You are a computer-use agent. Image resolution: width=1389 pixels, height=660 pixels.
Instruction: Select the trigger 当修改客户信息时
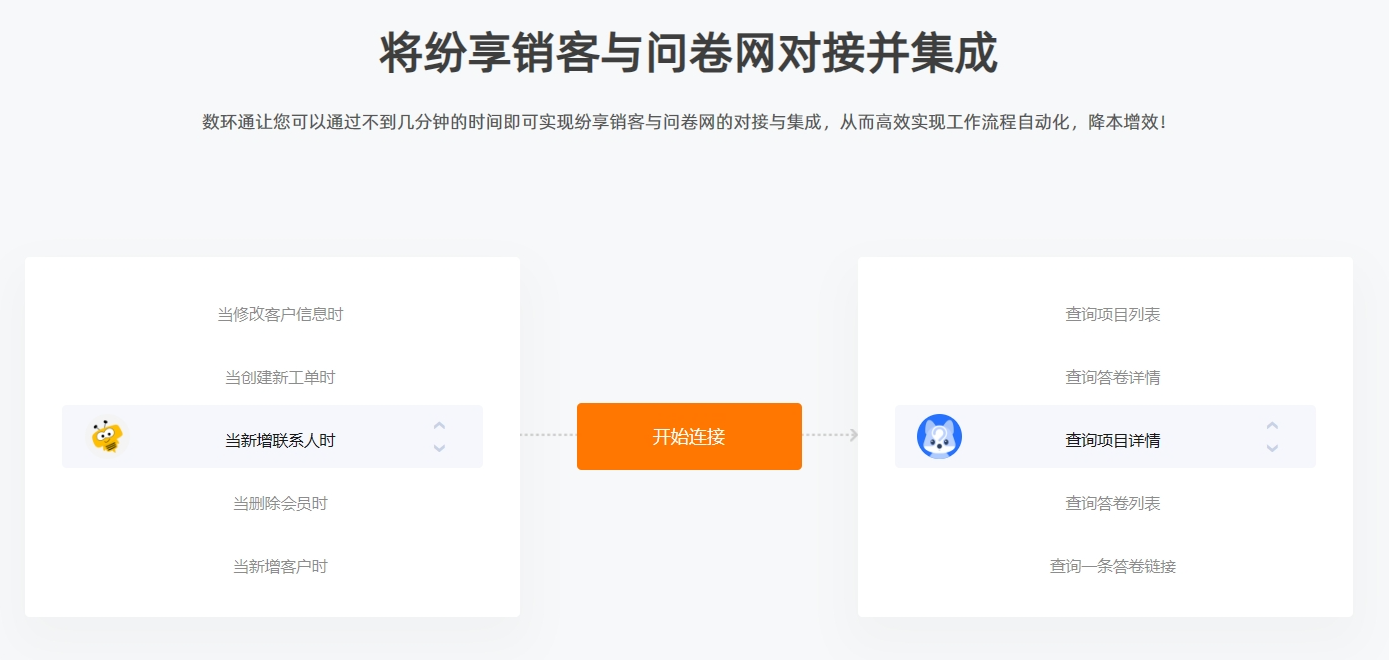point(280,314)
